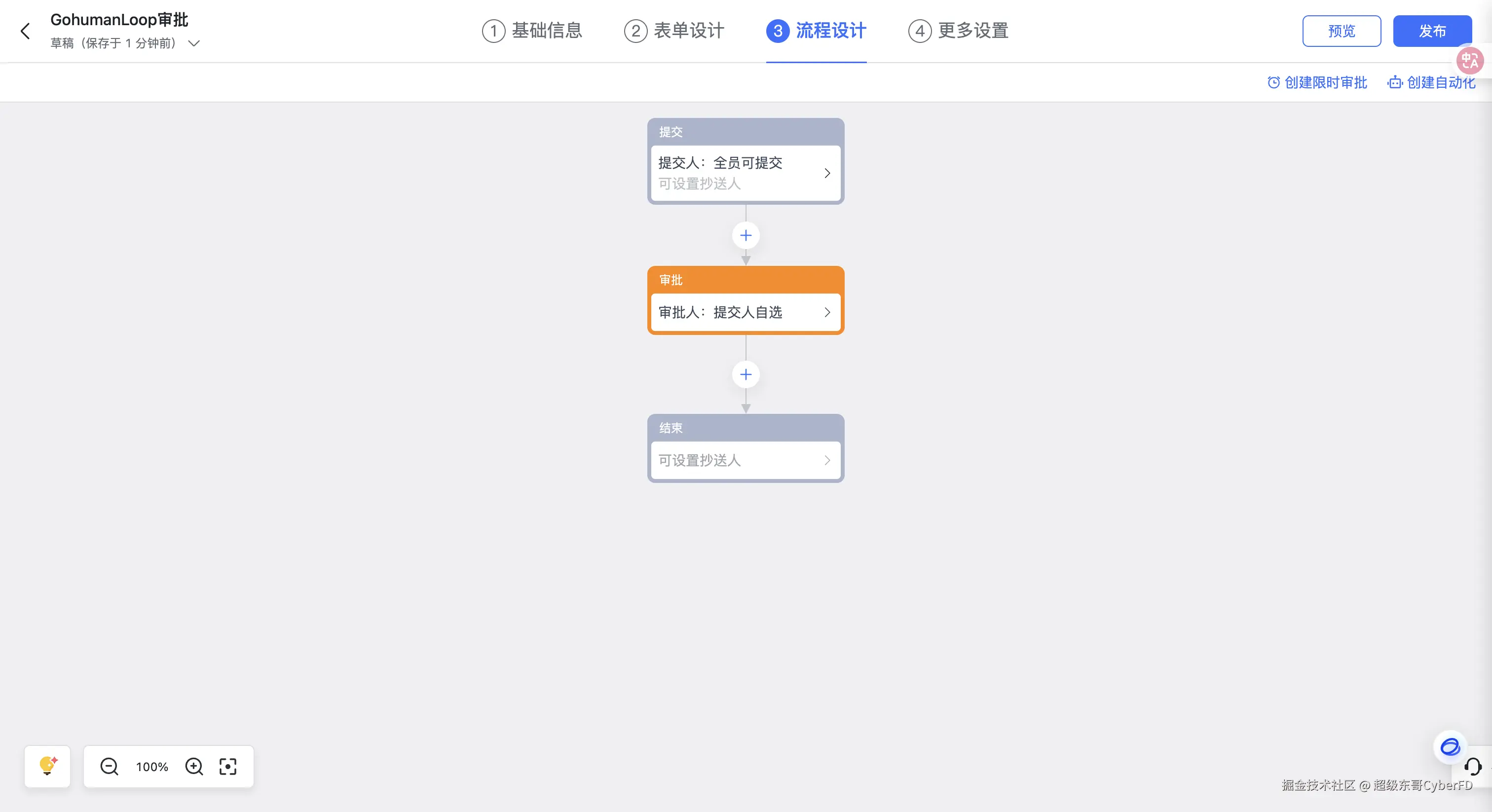Click the 预览 preview button
The width and height of the screenshot is (1492, 812).
[1342, 31]
